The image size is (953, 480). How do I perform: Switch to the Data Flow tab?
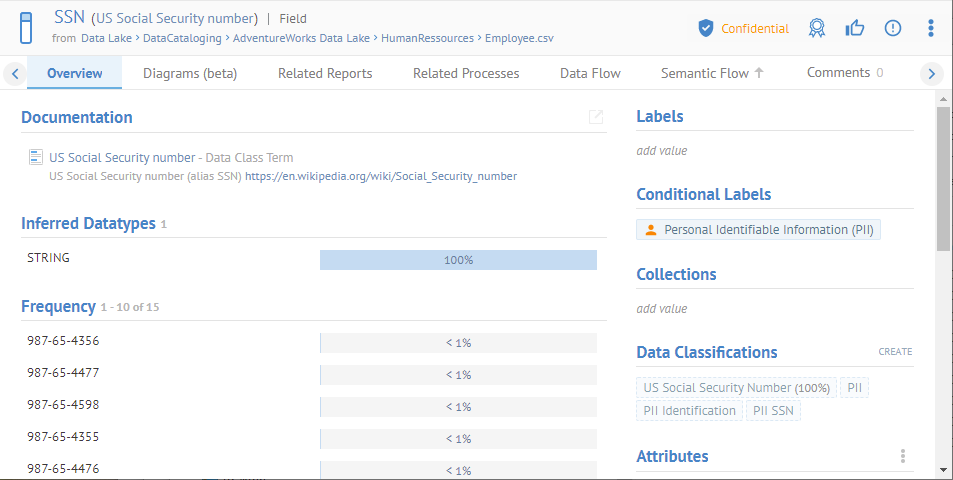click(590, 73)
